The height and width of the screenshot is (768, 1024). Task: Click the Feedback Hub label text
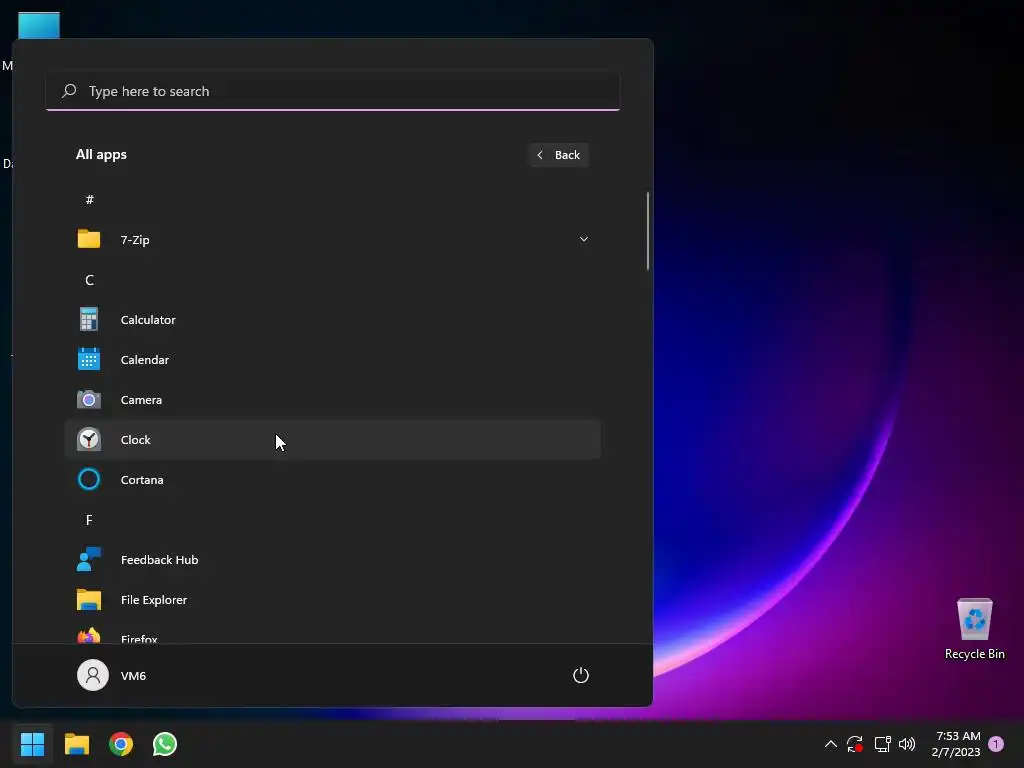coord(159,560)
